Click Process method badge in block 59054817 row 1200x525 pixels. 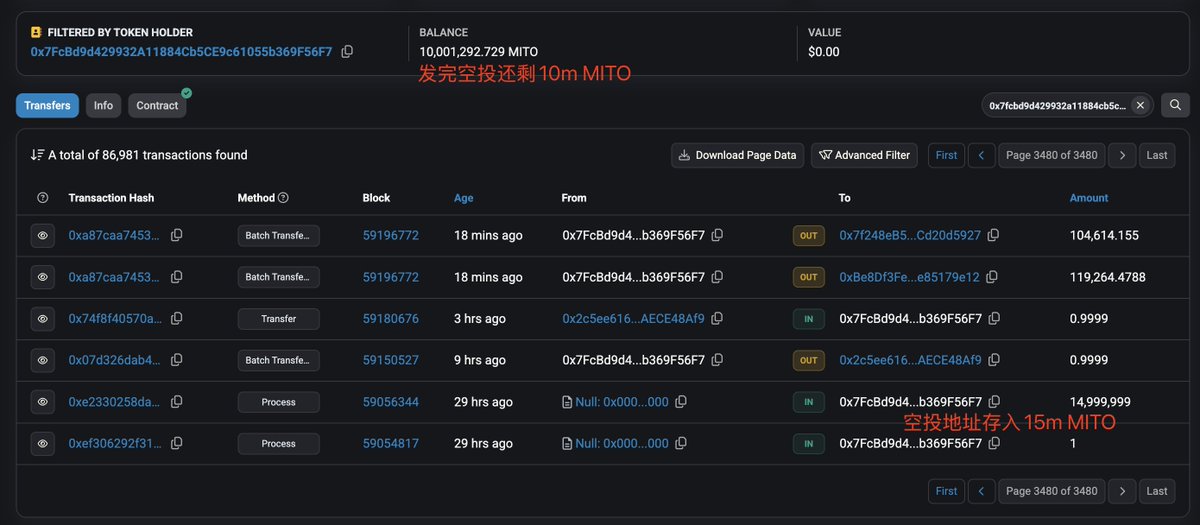(279, 443)
